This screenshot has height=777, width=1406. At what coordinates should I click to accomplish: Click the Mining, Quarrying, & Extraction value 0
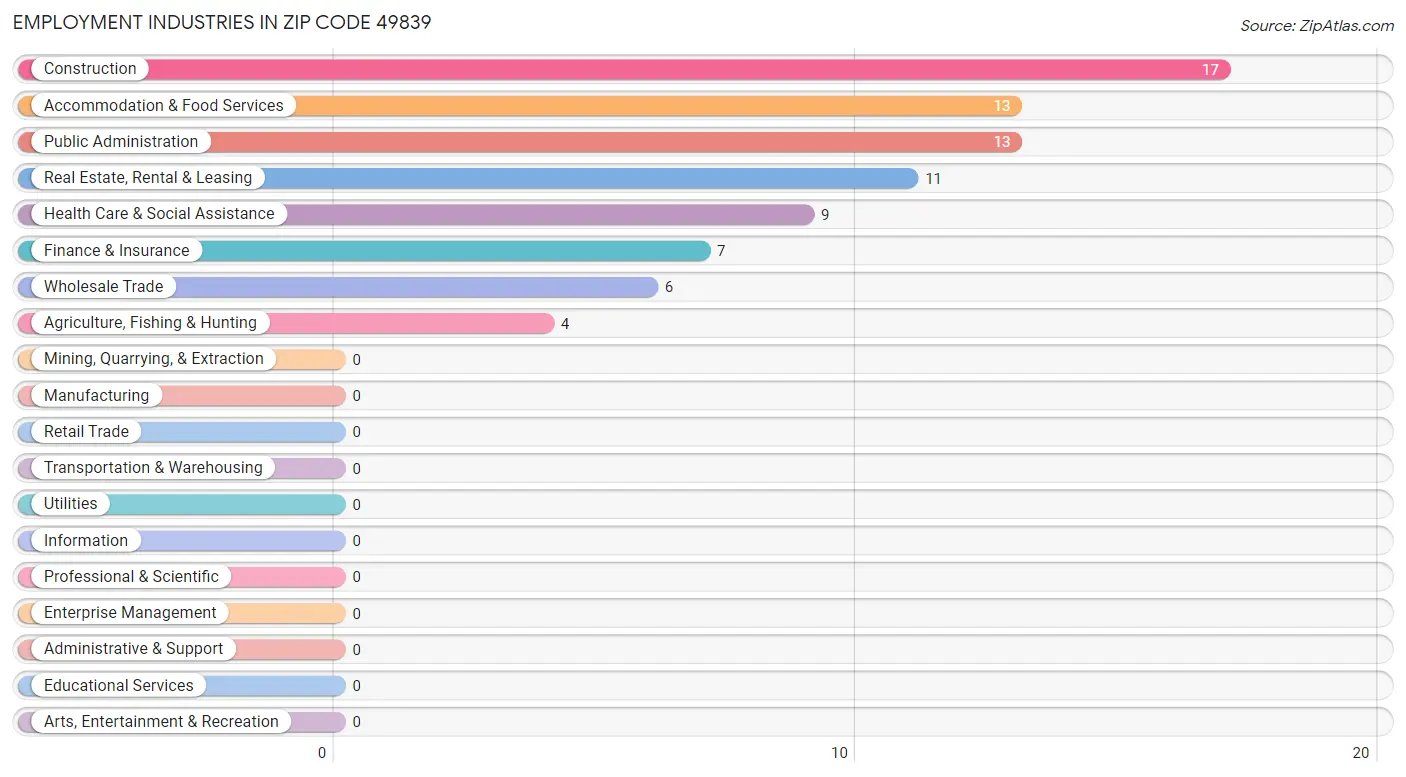(x=357, y=360)
